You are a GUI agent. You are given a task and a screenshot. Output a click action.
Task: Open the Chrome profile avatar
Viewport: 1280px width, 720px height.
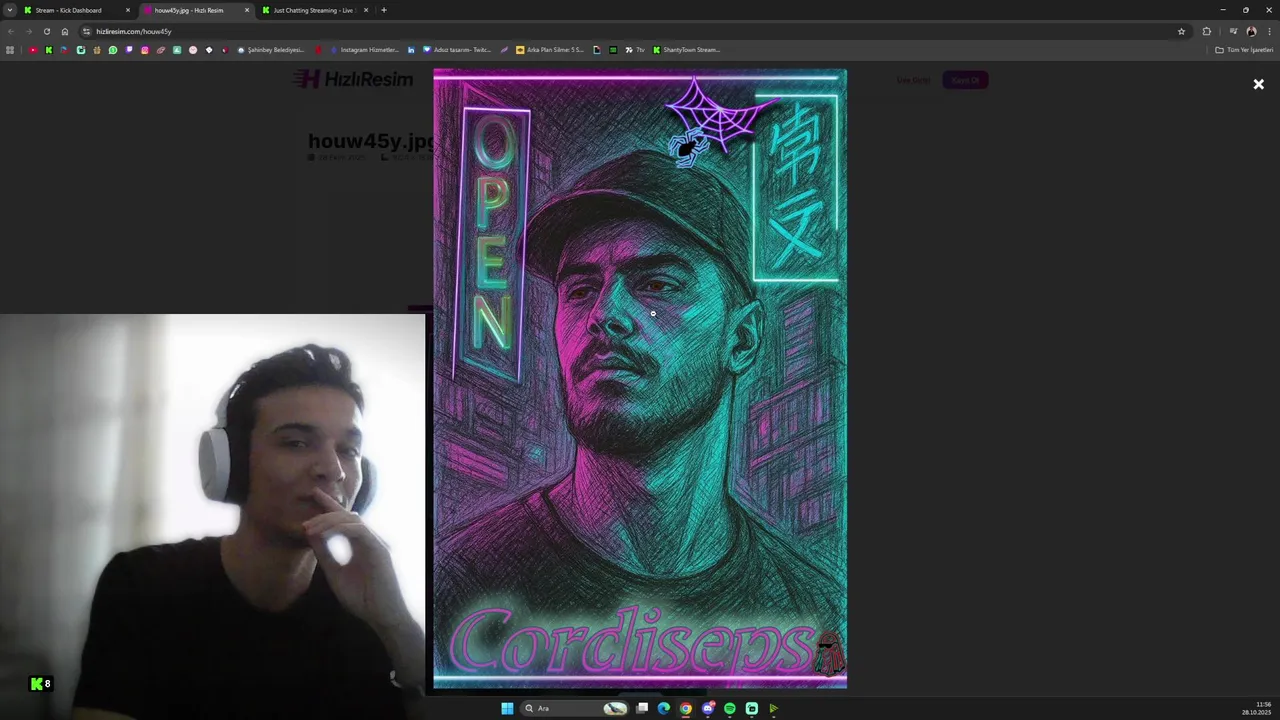(1251, 31)
